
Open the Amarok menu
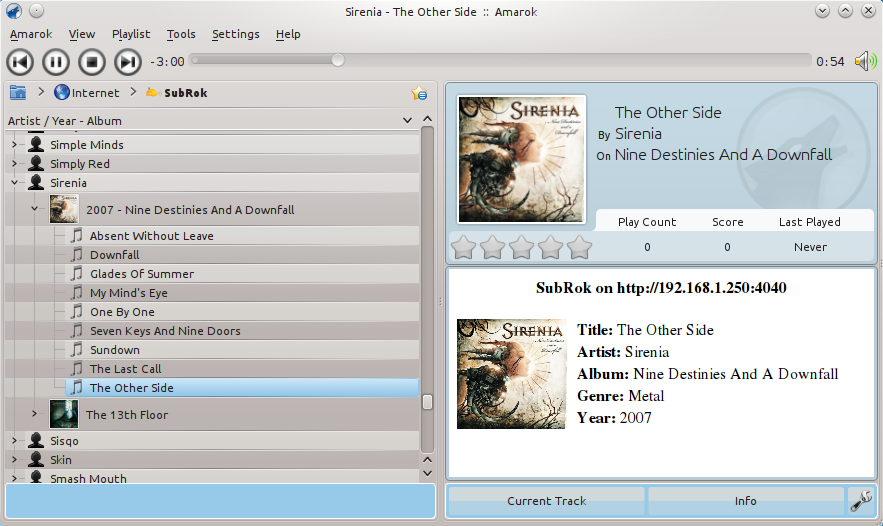click(x=31, y=34)
